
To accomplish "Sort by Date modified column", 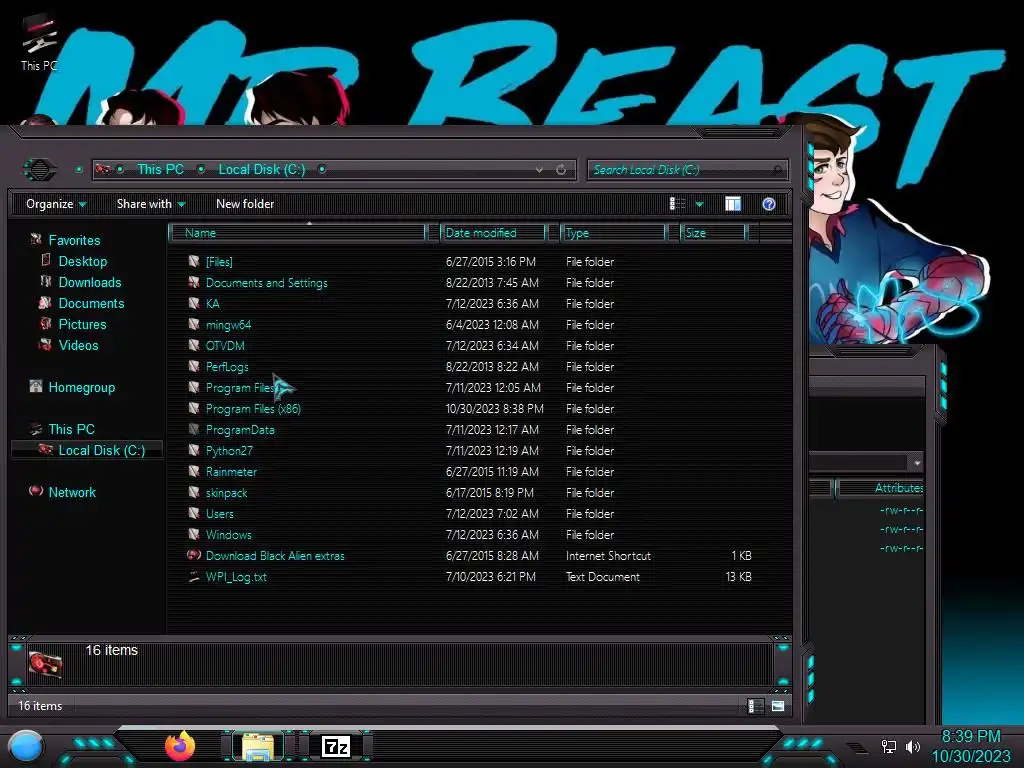I will click(494, 232).
